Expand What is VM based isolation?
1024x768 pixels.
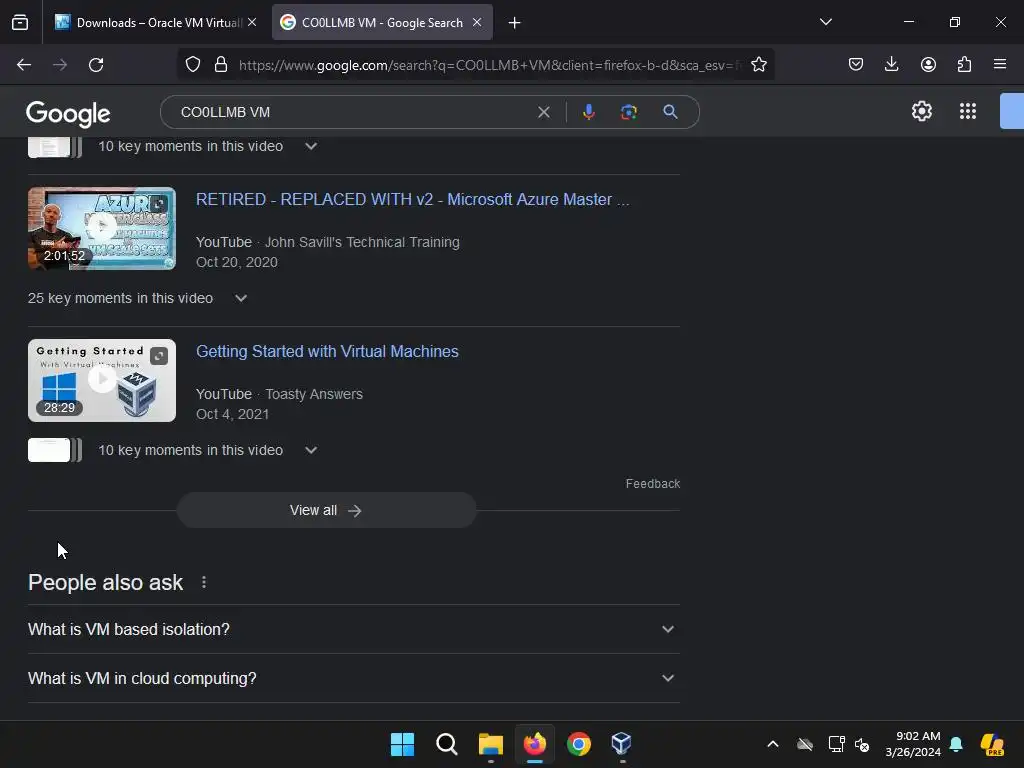tap(353, 629)
